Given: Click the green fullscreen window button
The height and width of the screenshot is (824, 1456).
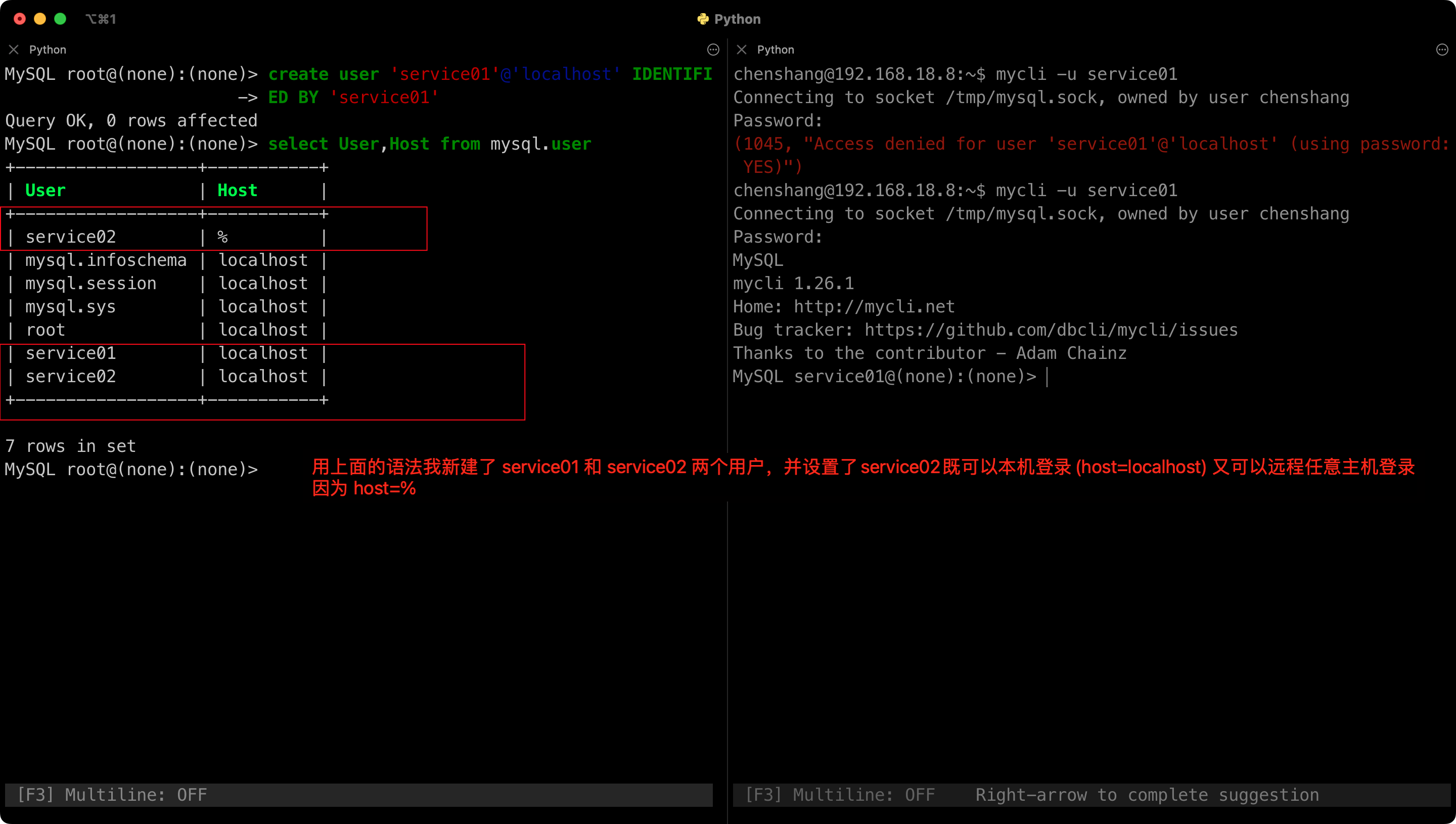Looking at the screenshot, I should click(x=60, y=19).
